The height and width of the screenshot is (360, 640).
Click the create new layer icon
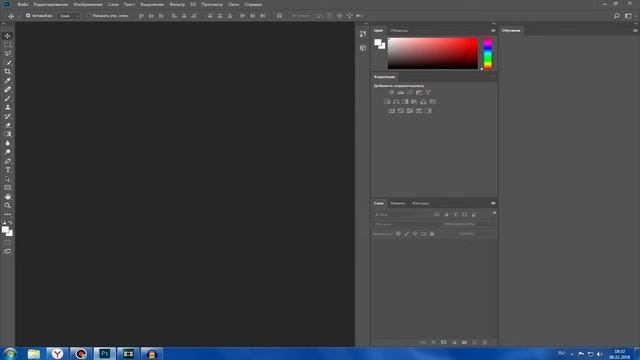475,342
